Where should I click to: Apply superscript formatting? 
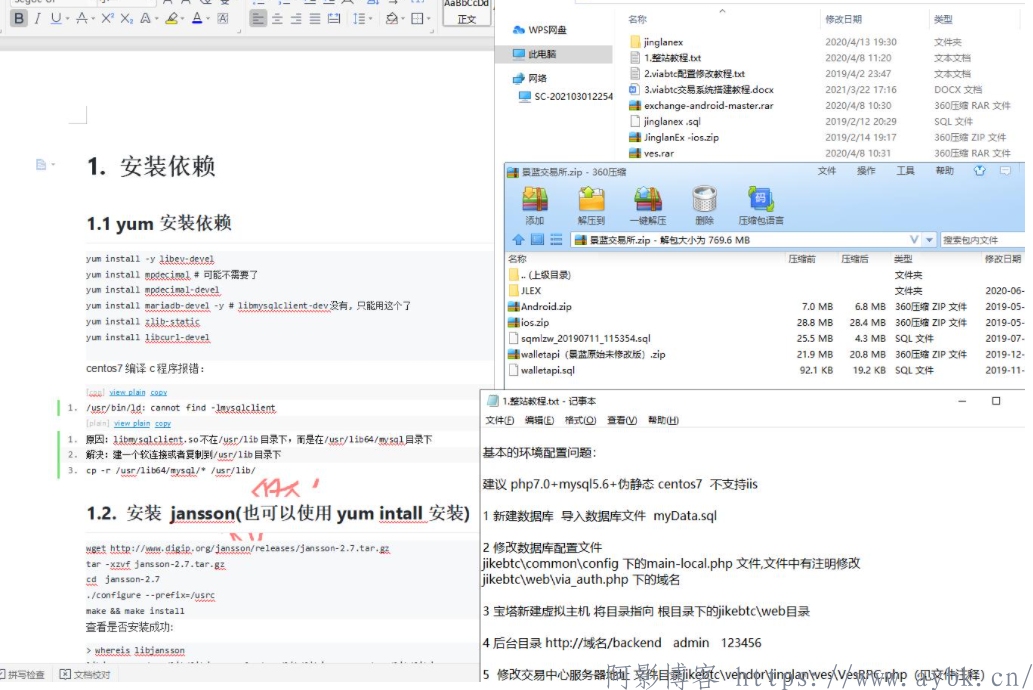[107, 18]
